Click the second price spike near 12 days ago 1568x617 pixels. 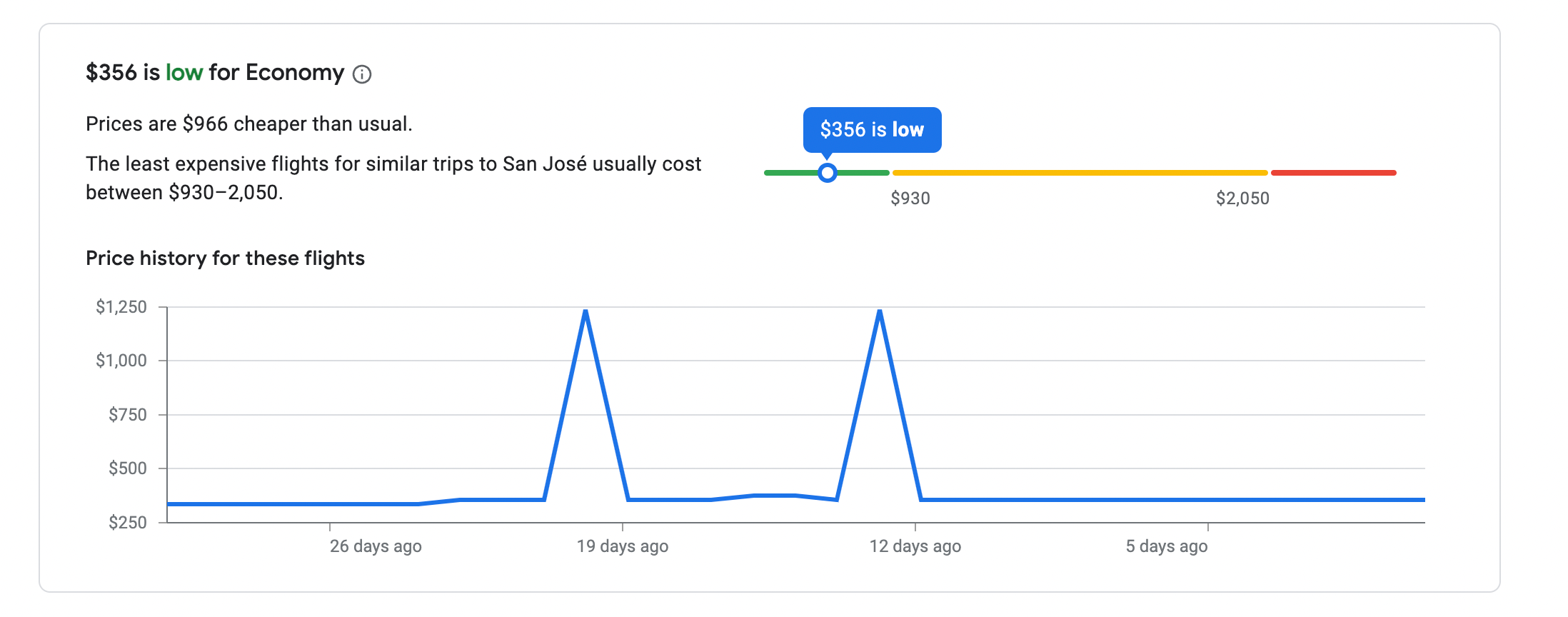pos(880,312)
